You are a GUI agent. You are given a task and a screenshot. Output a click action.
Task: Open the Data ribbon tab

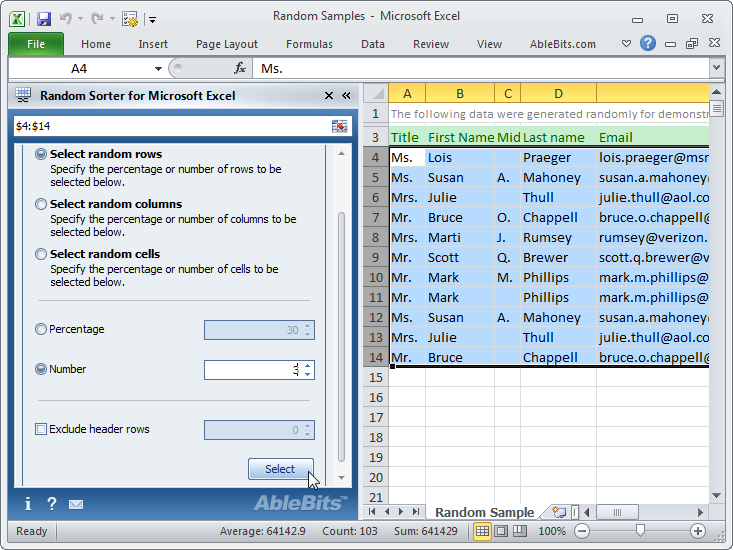[x=373, y=44]
